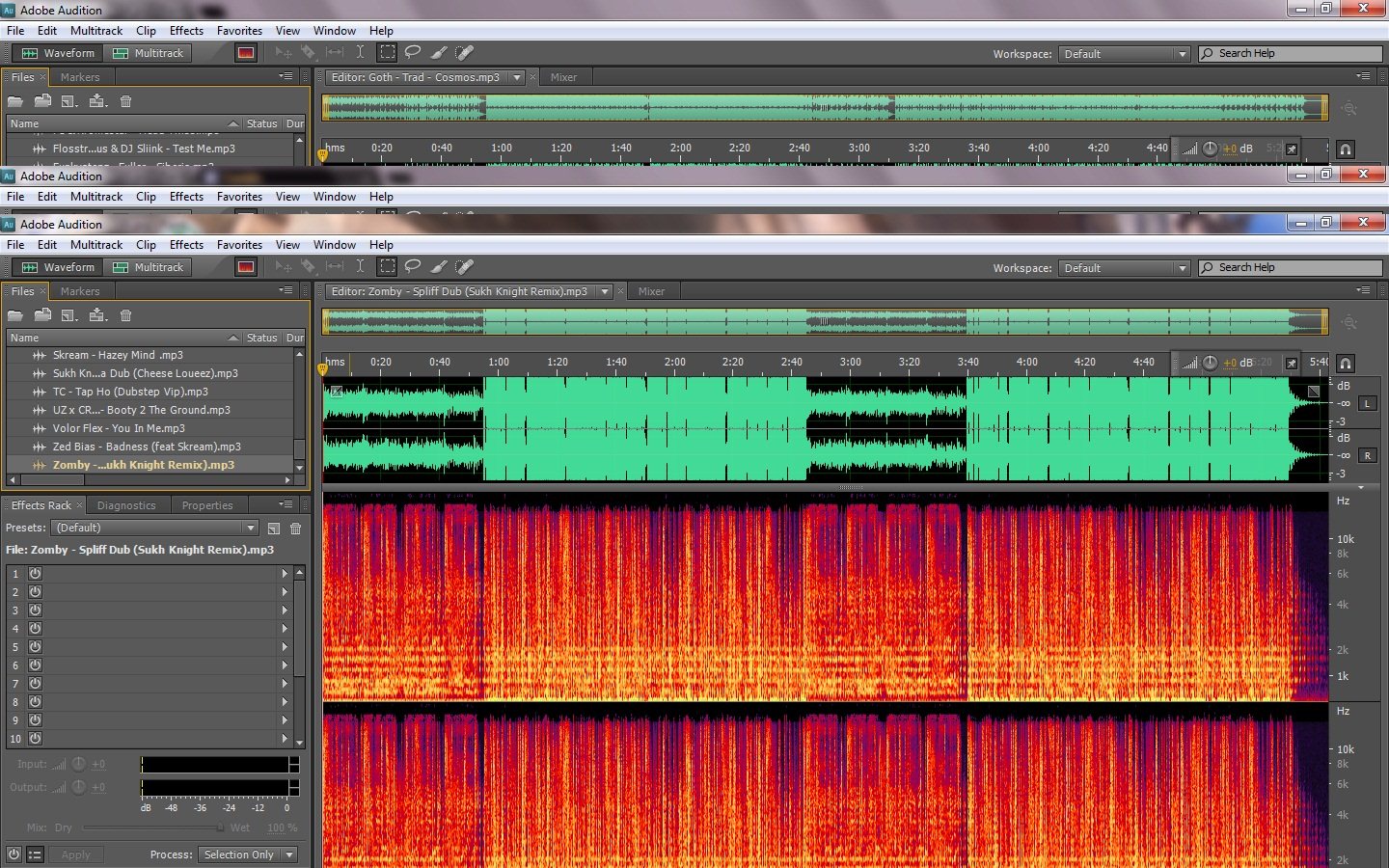Click zoom out full icon beside front window overview
The image size is (1389, 868).
click(1349, 322)
